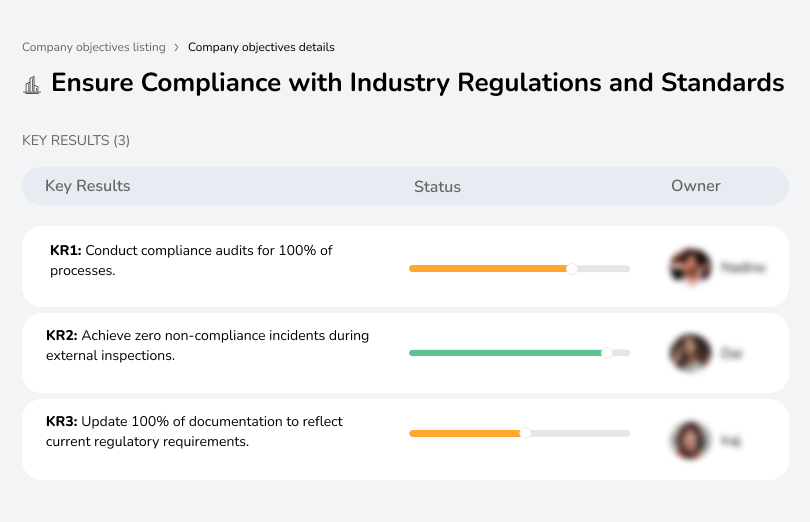Click the breadcrumb chevron separator
The height and width of the screenshot is (522, 810).
[x=177, y=48]
